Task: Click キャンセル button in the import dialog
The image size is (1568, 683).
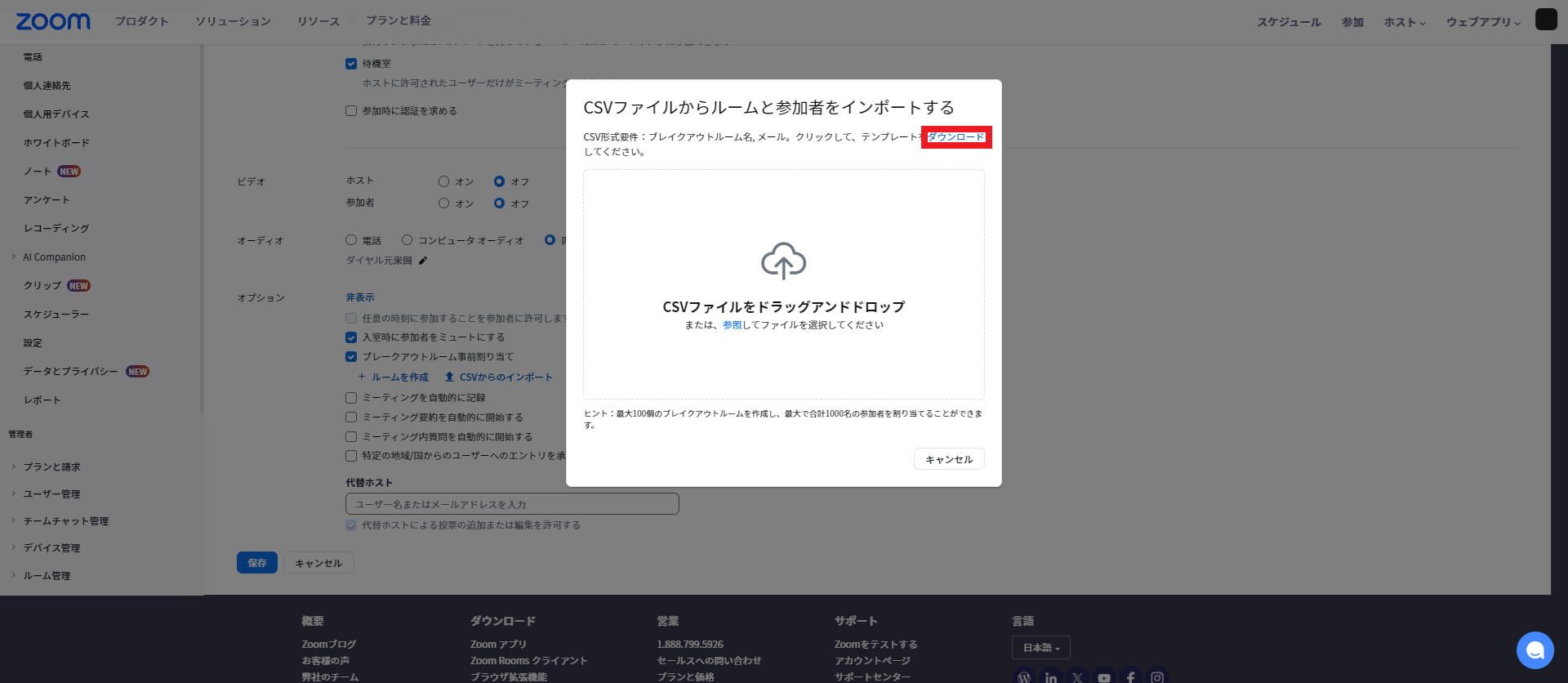Action: tap(948, 459)
